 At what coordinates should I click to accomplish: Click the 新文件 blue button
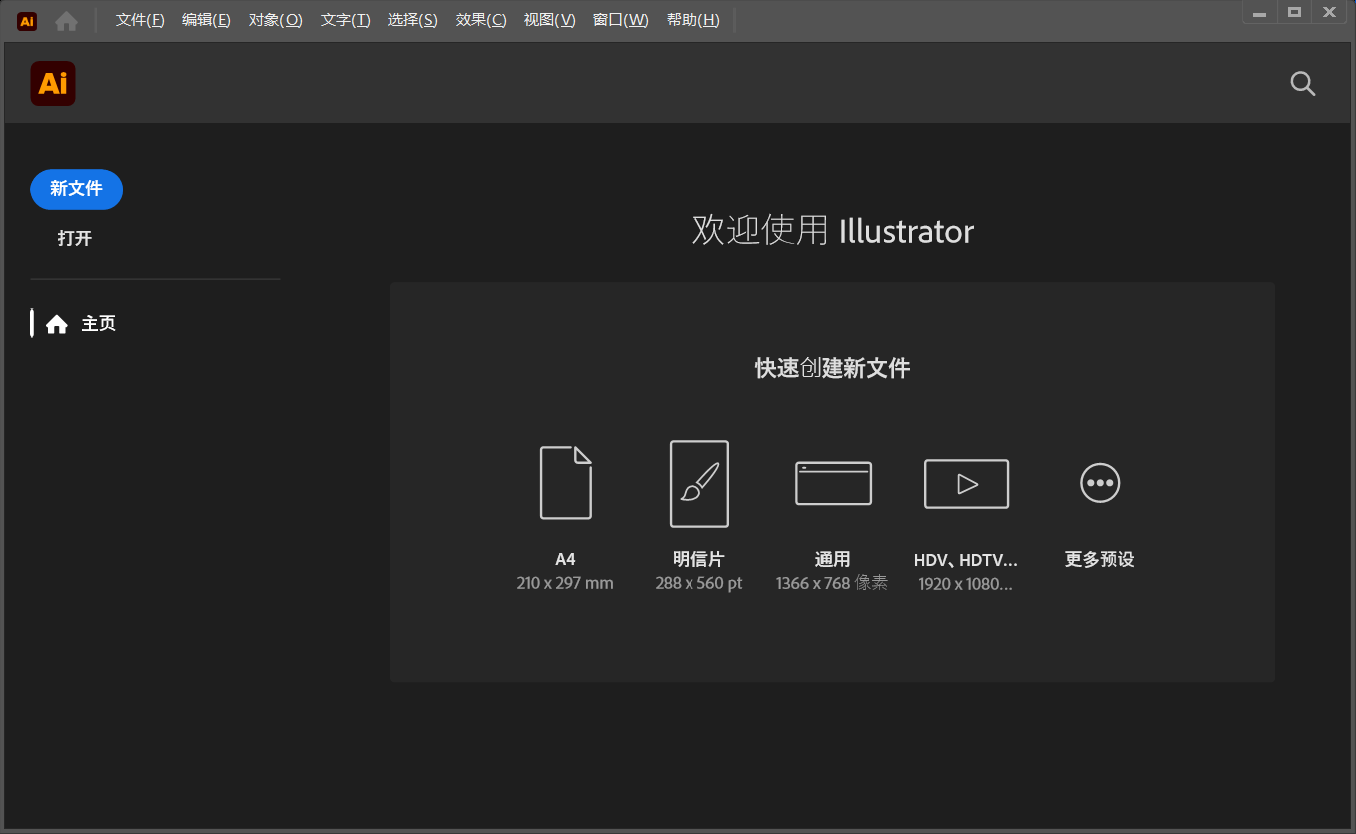coord(76,189)
